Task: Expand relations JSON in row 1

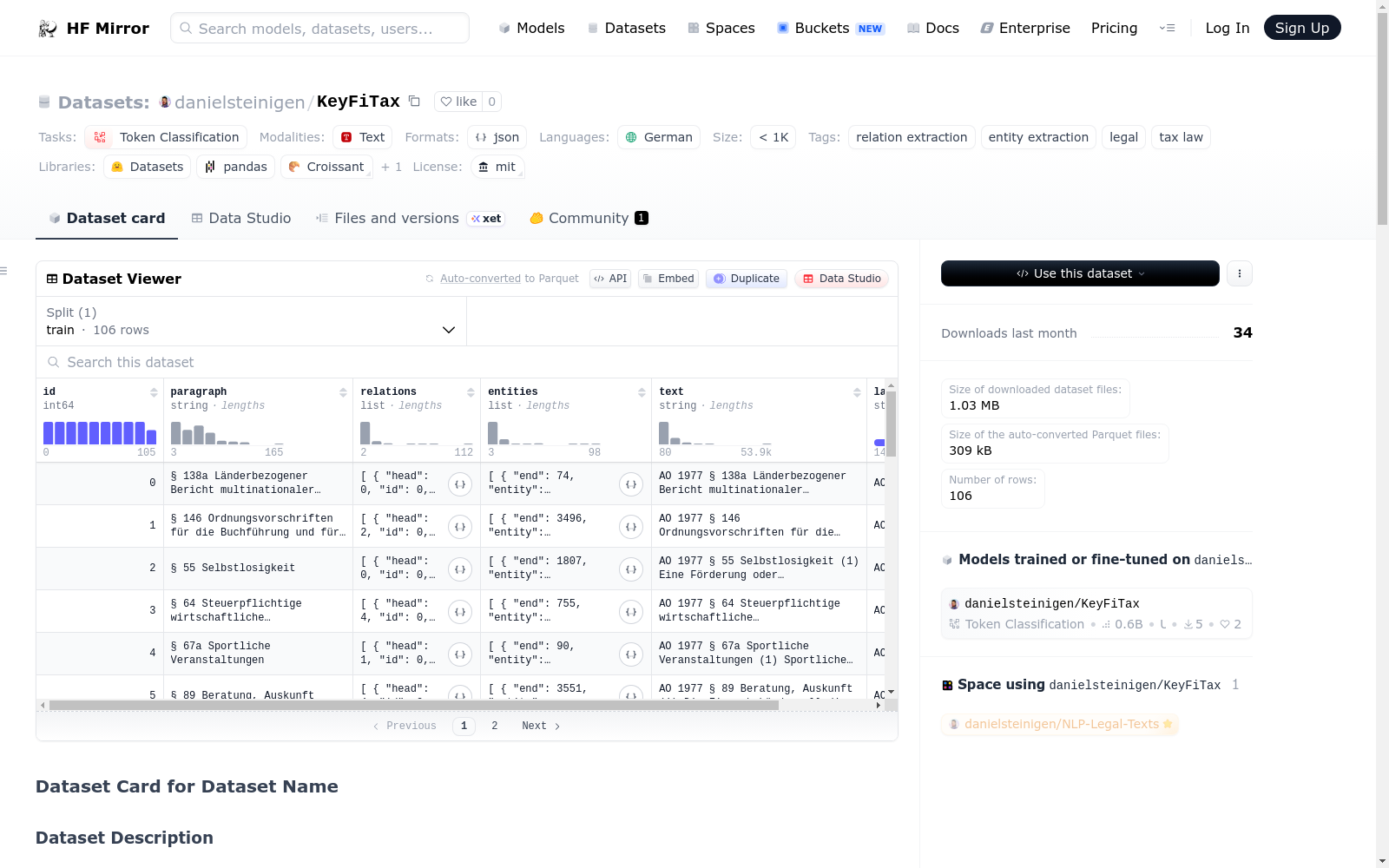Action: (460, 527)
